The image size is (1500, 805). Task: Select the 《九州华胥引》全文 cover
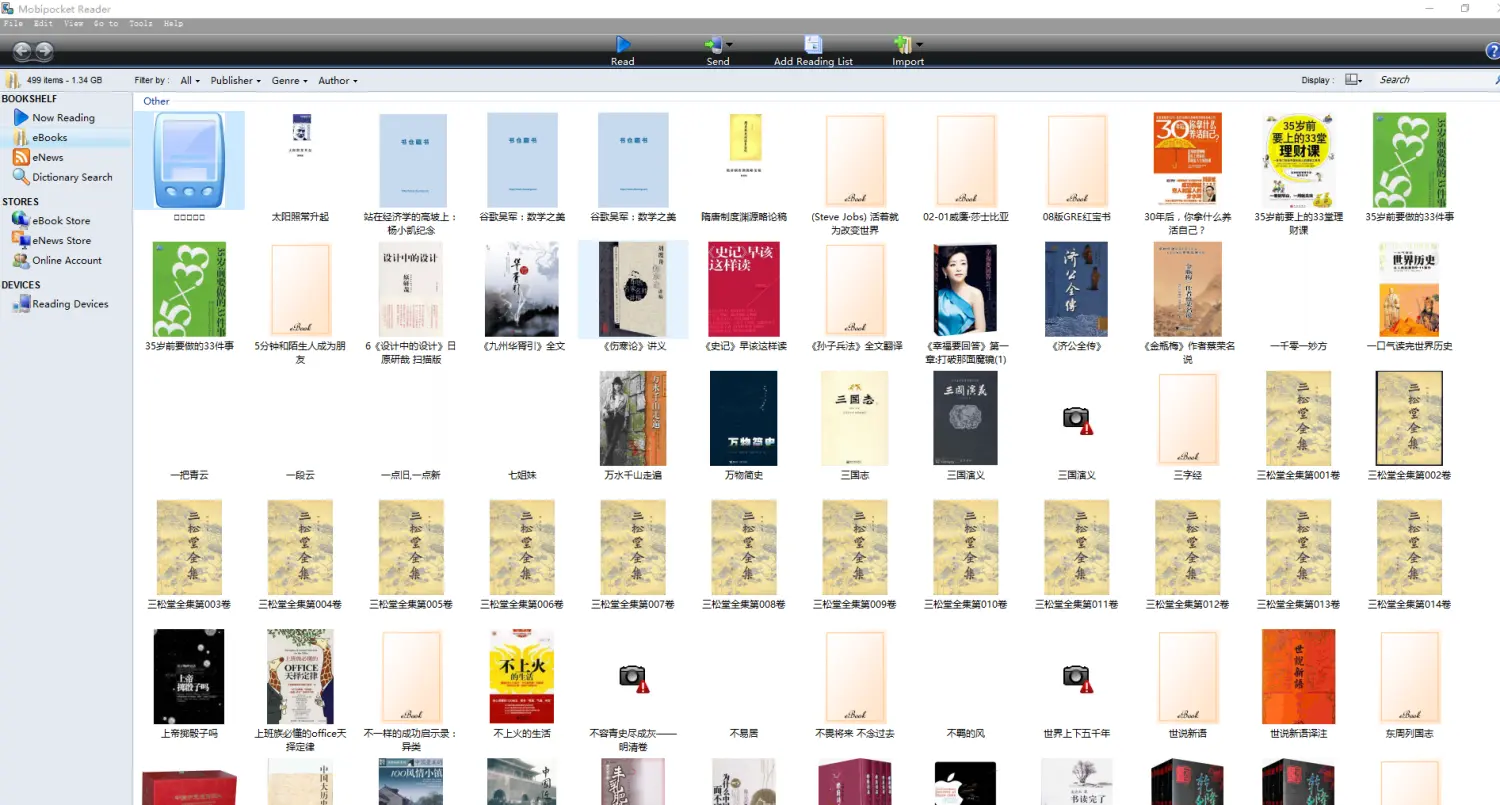tap(522, 289)
